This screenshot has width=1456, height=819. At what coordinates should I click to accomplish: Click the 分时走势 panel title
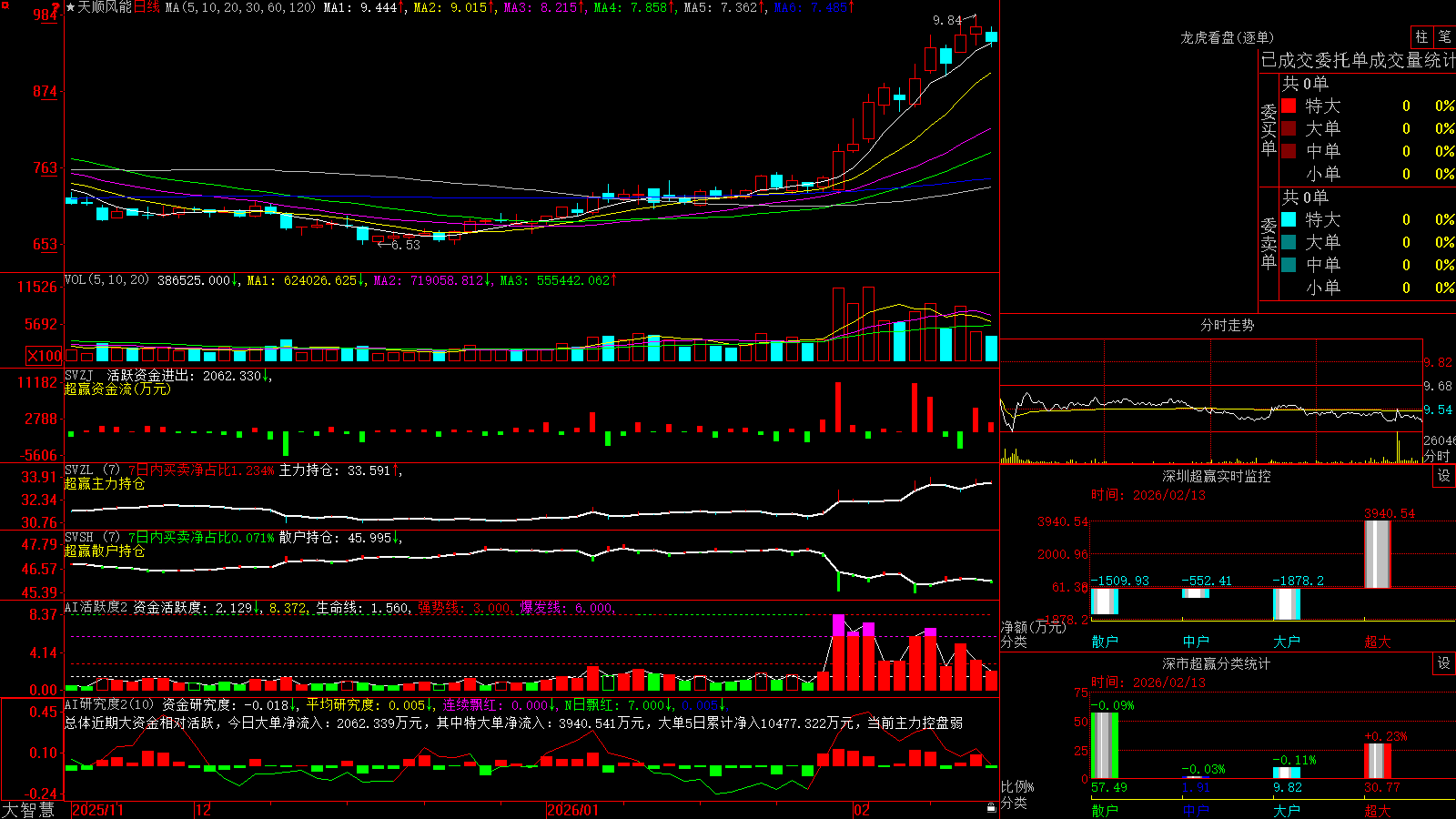click(1227, 325)
